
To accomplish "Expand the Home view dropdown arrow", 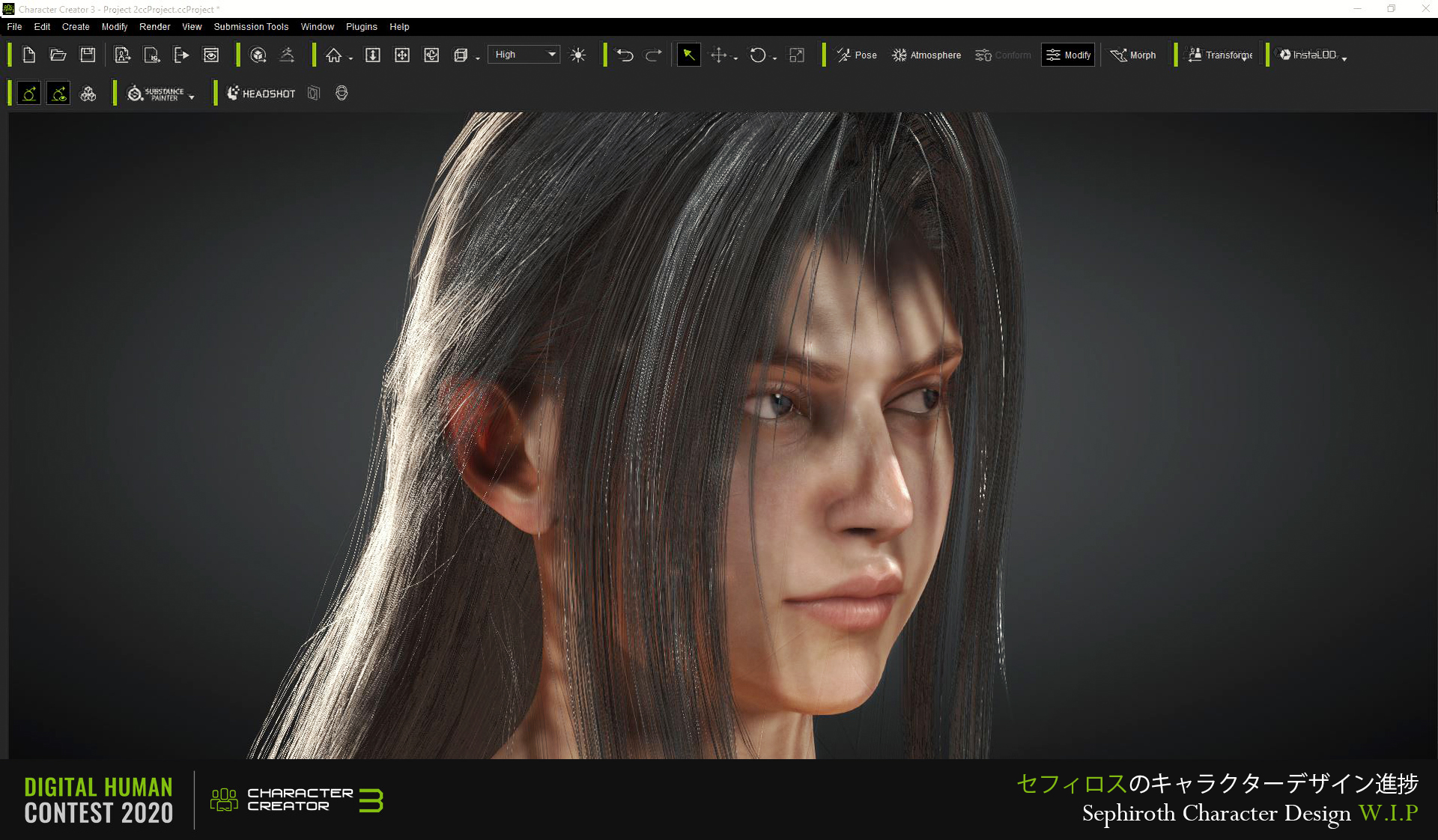I will coord(351,58).
